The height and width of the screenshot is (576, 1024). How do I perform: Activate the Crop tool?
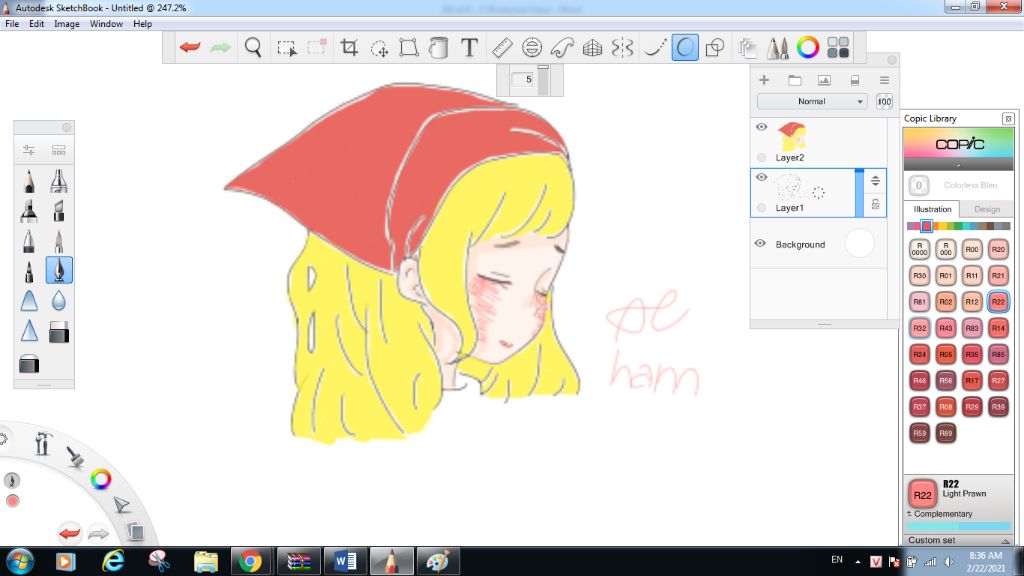click(x=349, y=47)
